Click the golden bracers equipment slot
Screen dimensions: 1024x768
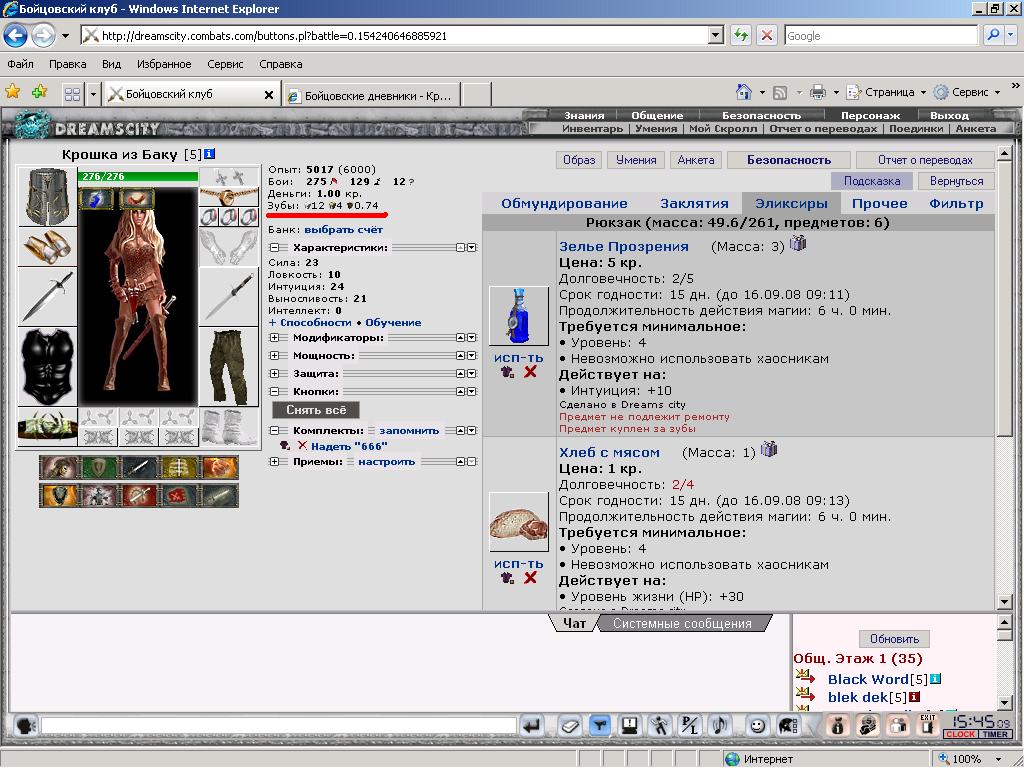point(47,246)
